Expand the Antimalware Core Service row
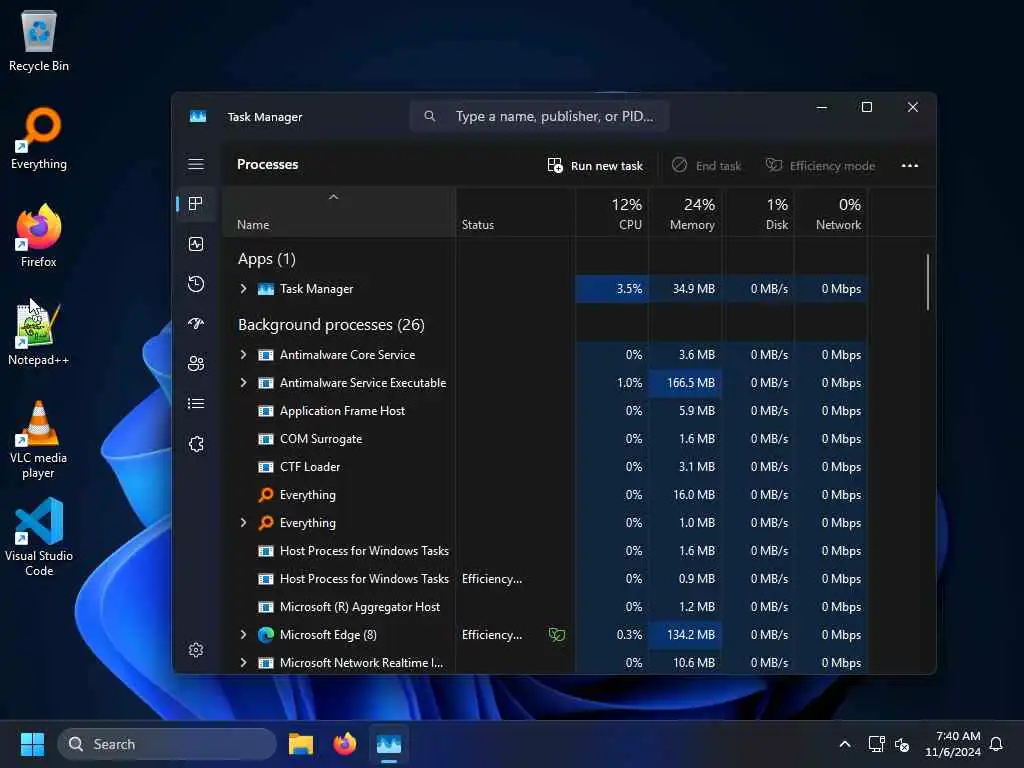This screenshot has height=768, width=1024. coord(243,355)
